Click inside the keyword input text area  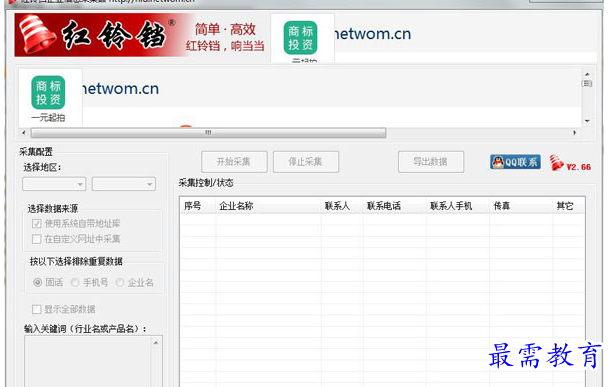(x=88, y=361)
